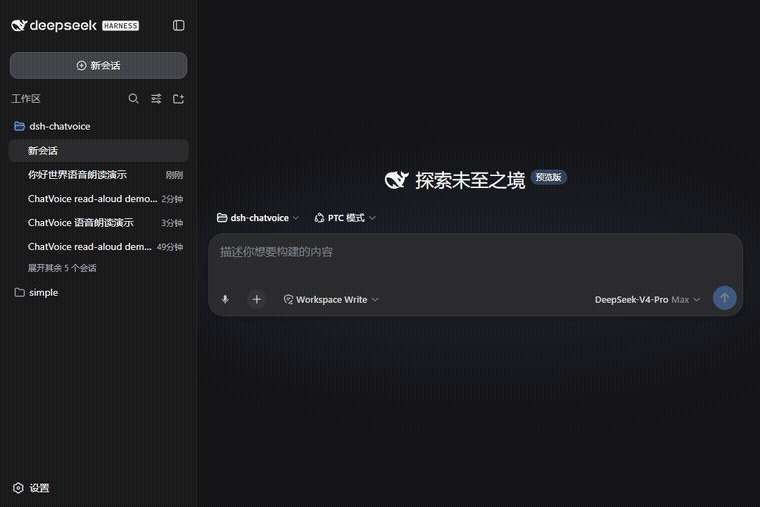The image size is (760, 507).
Task: Open the PTC 模式 mode dropdown
Action: (345, 218)
